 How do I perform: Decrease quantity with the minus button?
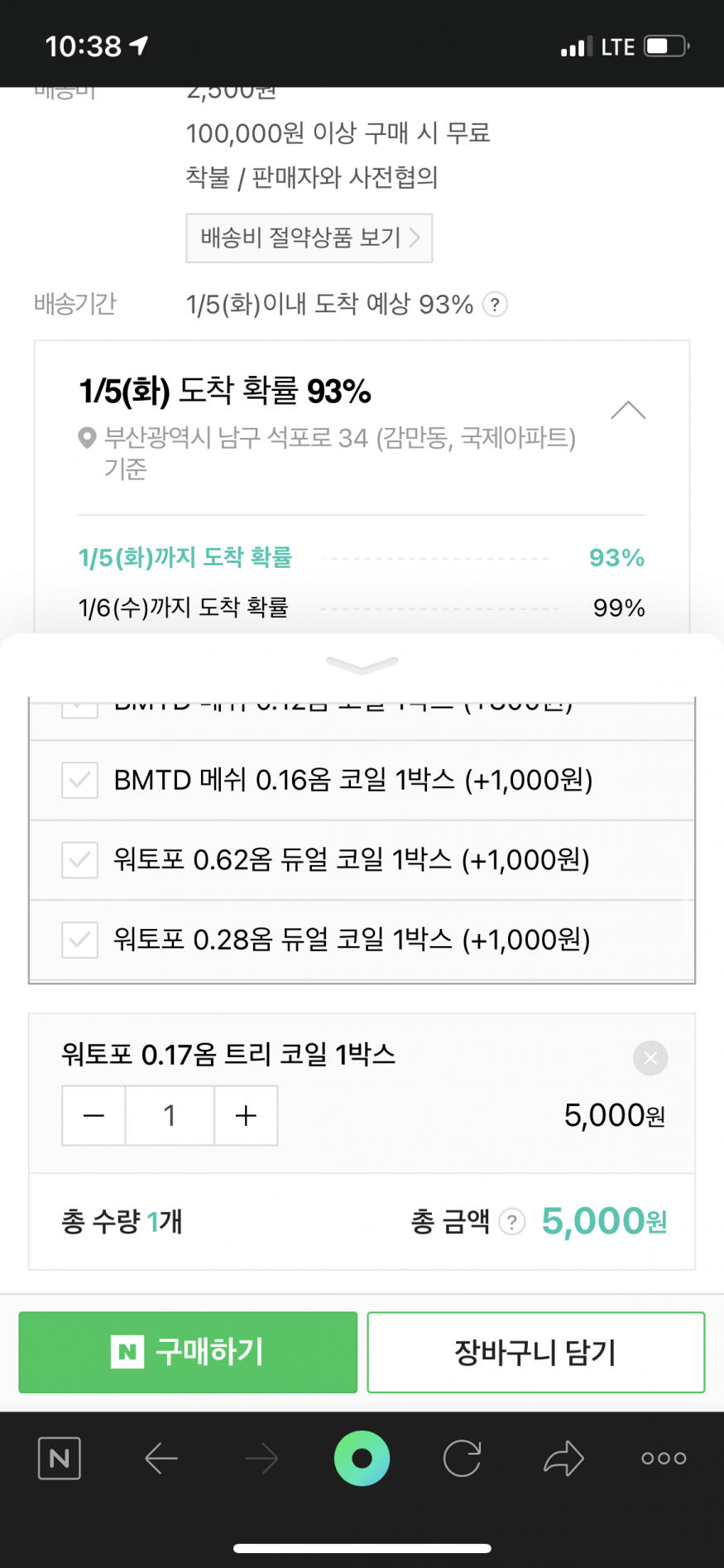94,1116
